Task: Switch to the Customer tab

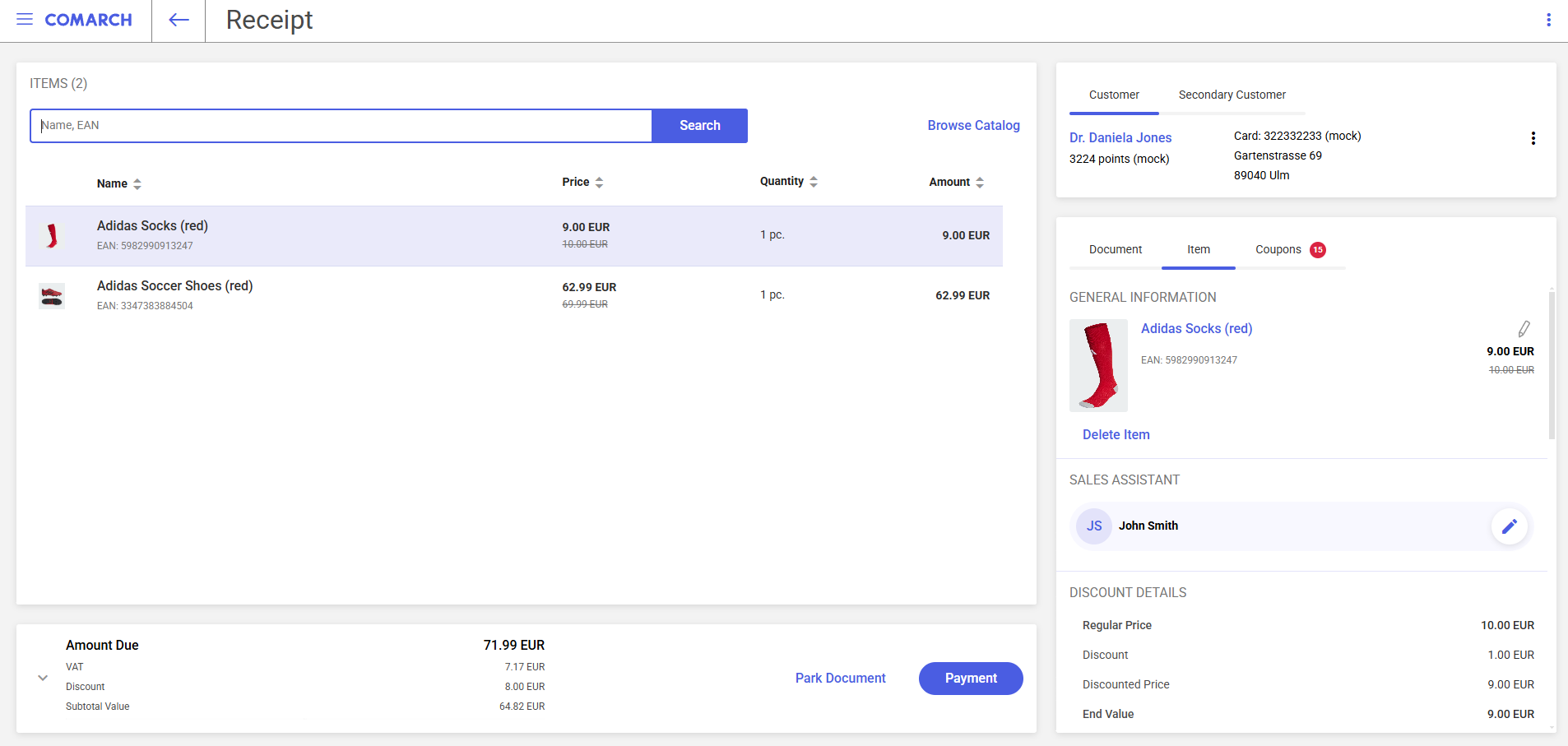Action: click(1114, 95)
